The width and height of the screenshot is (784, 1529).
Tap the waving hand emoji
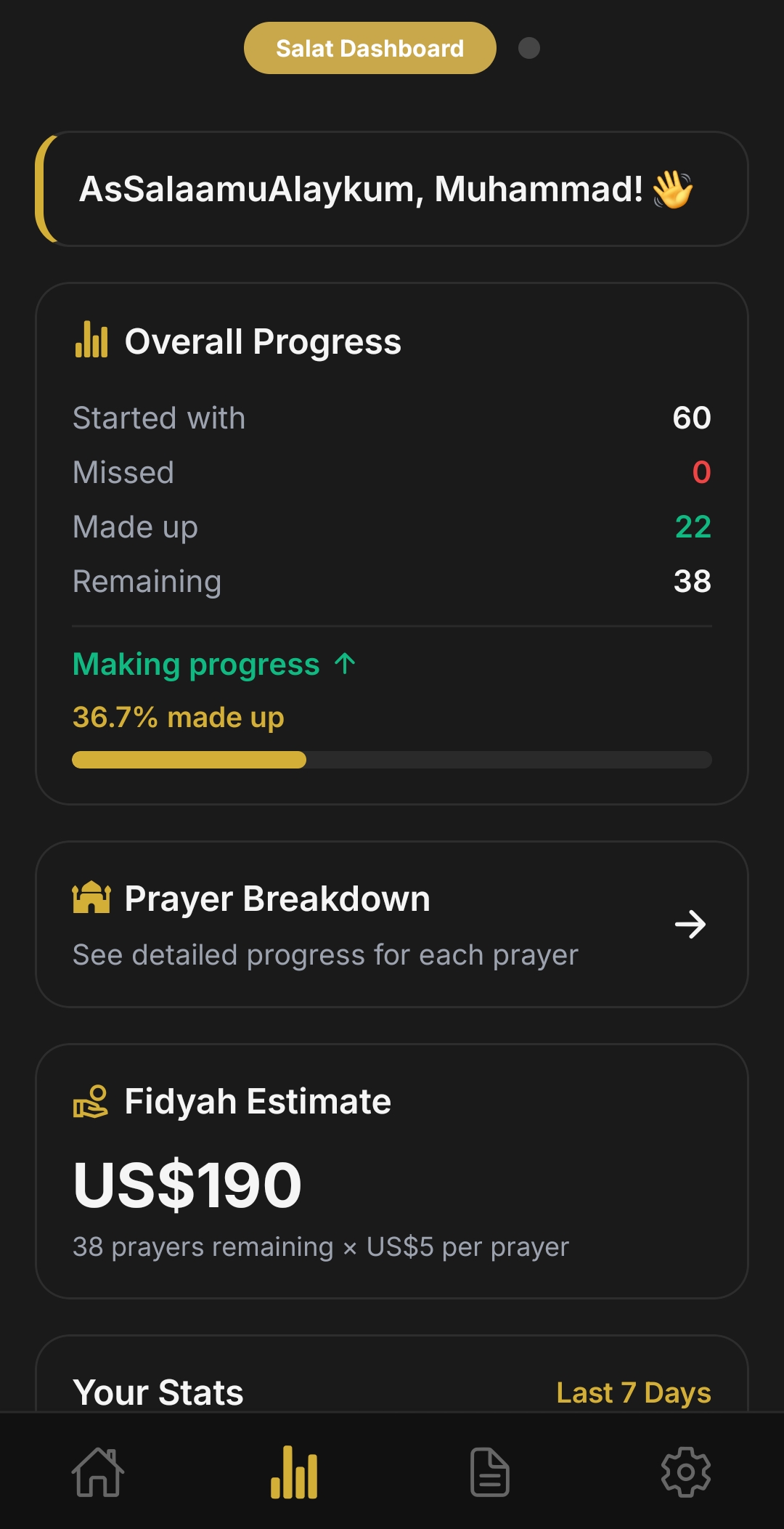[672, 190]
